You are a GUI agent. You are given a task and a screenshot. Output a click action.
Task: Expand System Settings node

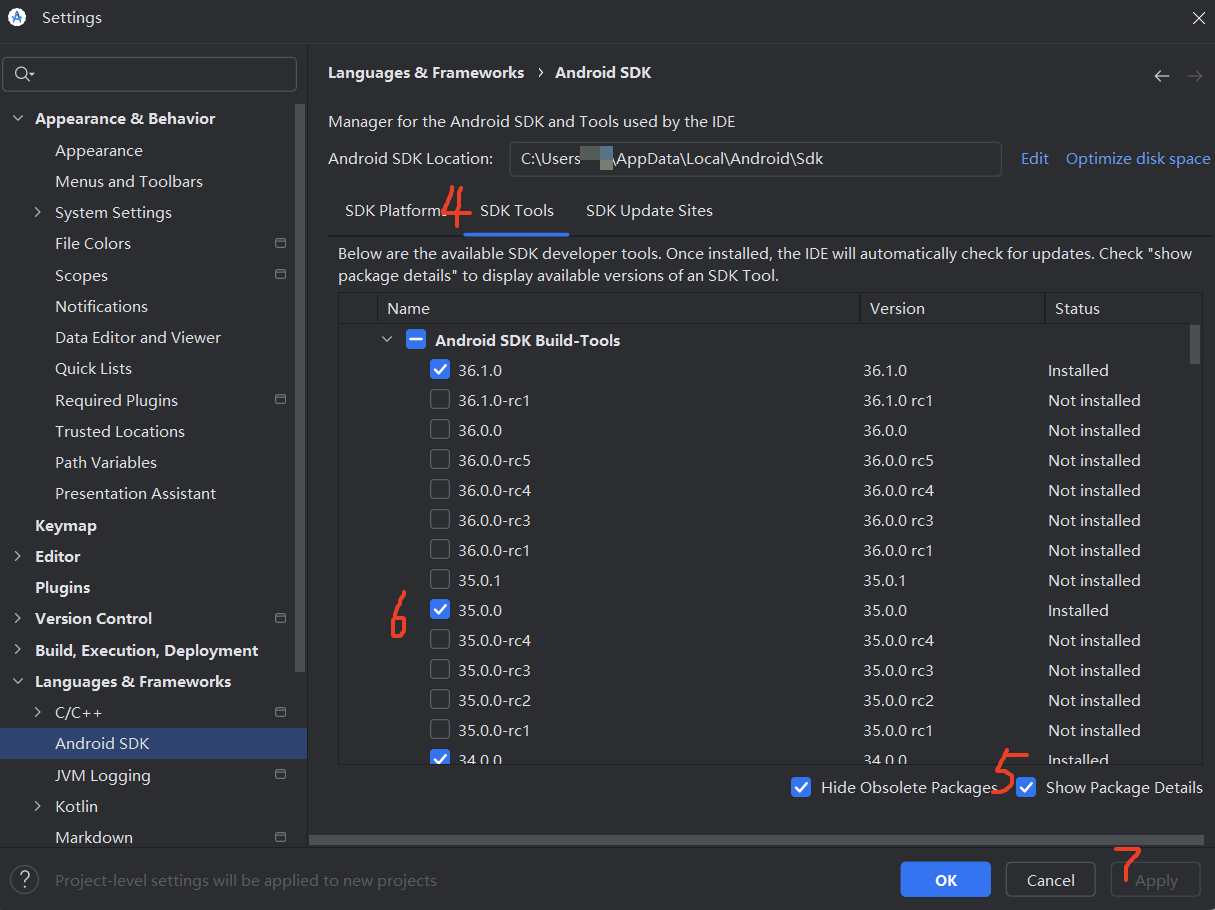pyautogui.click(x=38, y=212)
